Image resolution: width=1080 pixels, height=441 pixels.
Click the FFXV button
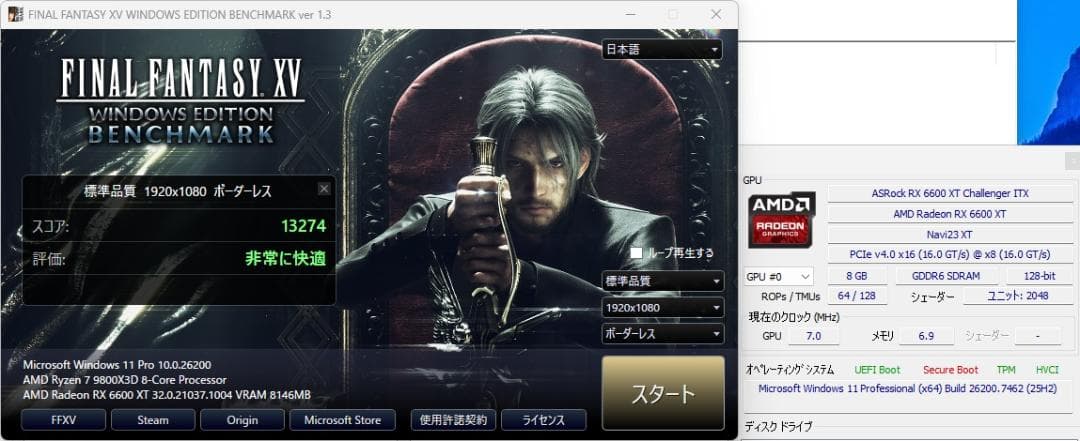(63, 420)
